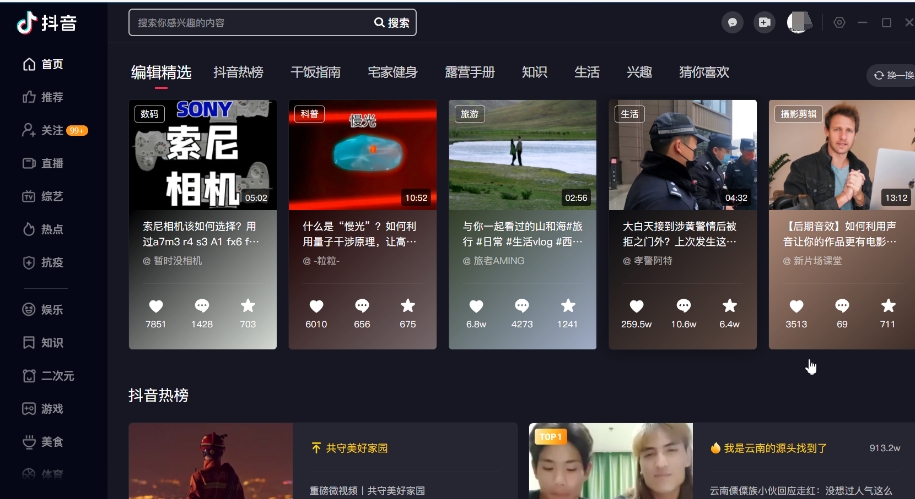Open the messages chat bubble icon
The width and height of the screenshot is (915, 499).
pos(732,23)
